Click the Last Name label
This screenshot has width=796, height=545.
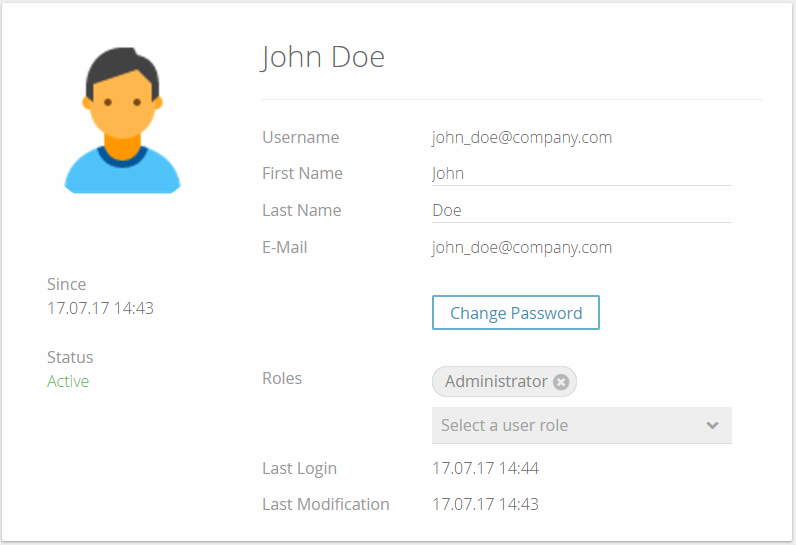coord(302,211)
